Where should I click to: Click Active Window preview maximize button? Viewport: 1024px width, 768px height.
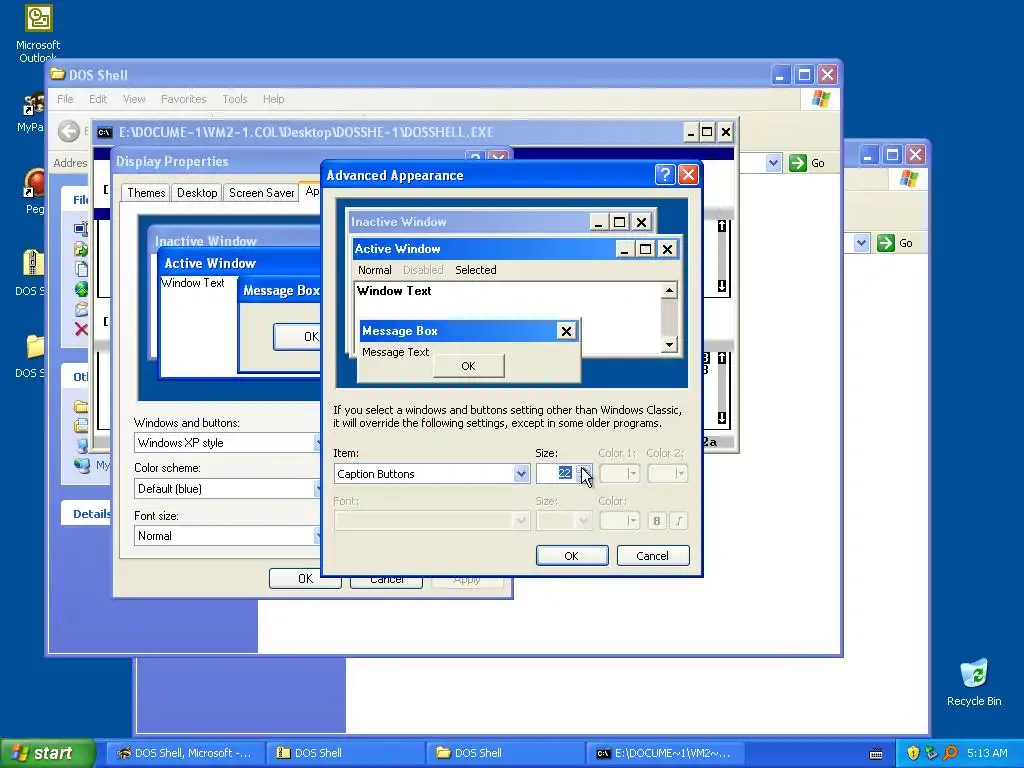645,249
